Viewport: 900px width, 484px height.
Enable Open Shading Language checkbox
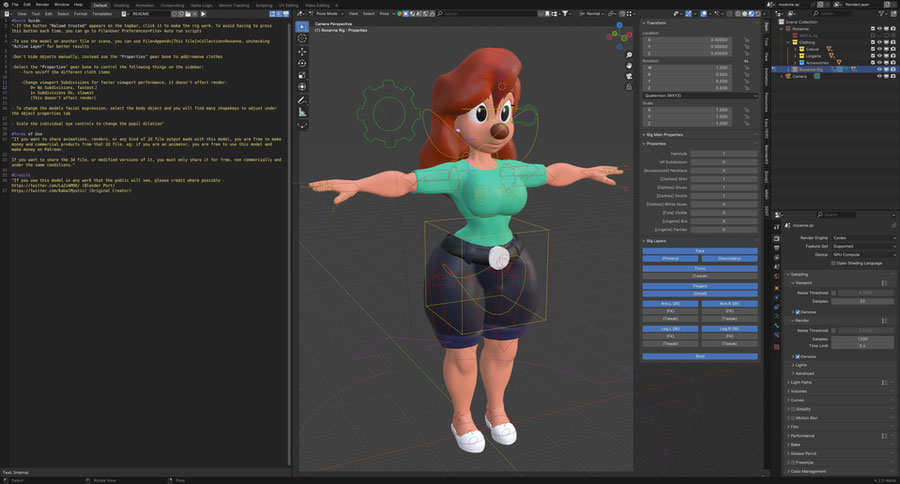tap(833, 264)
